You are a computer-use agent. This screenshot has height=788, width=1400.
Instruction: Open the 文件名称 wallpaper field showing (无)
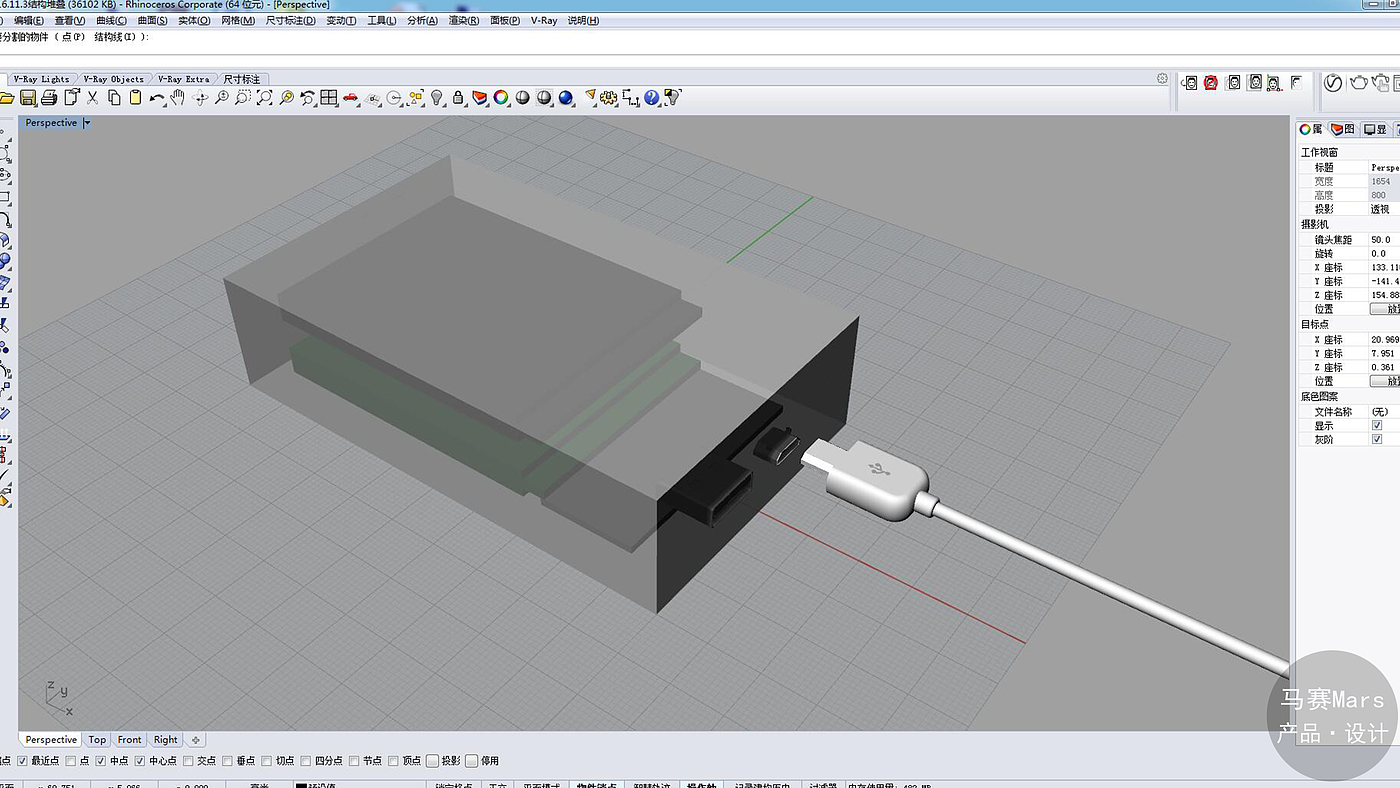[1383, 411]
